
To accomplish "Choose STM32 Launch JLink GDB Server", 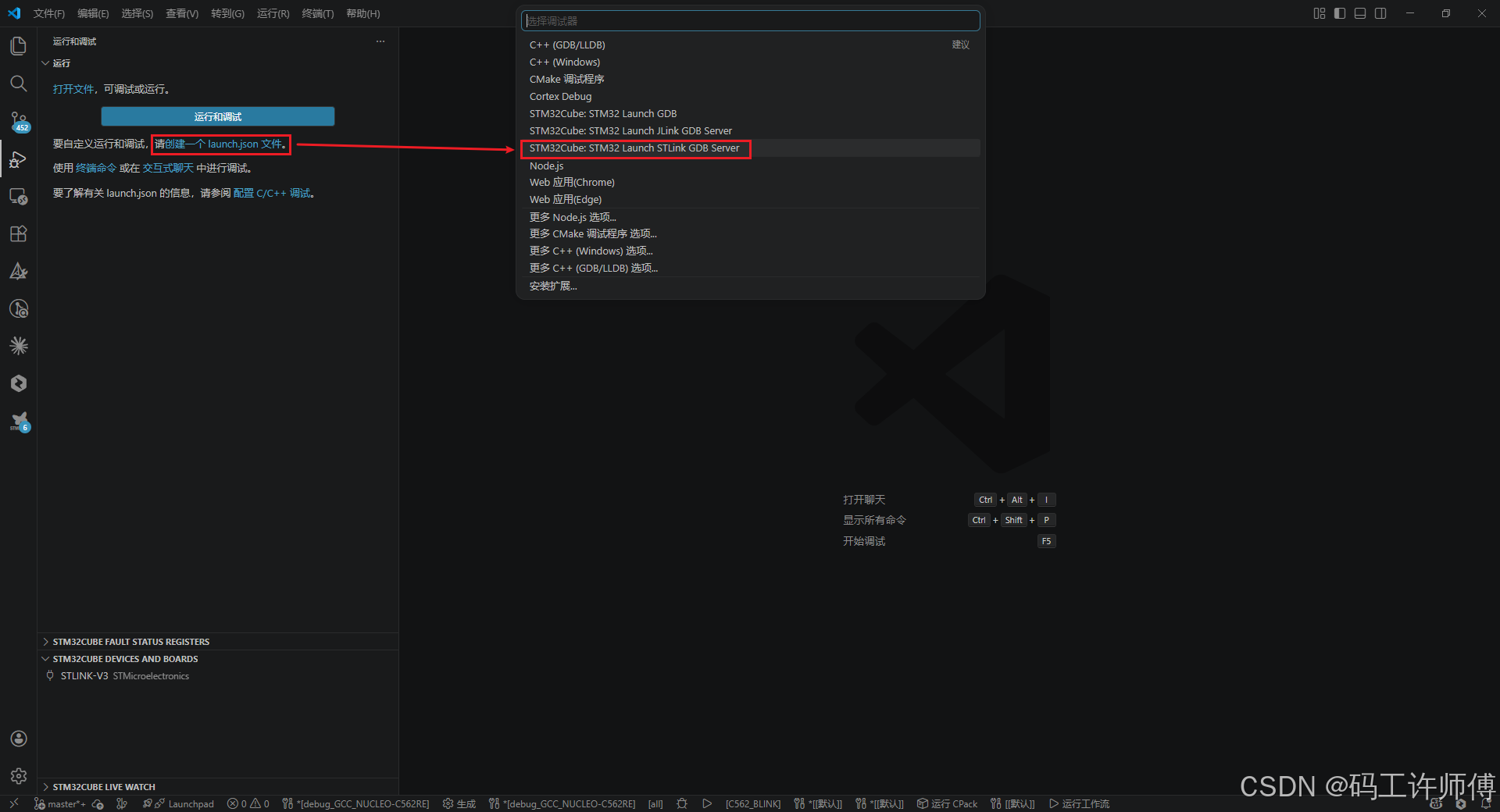I will pos(751,130).
